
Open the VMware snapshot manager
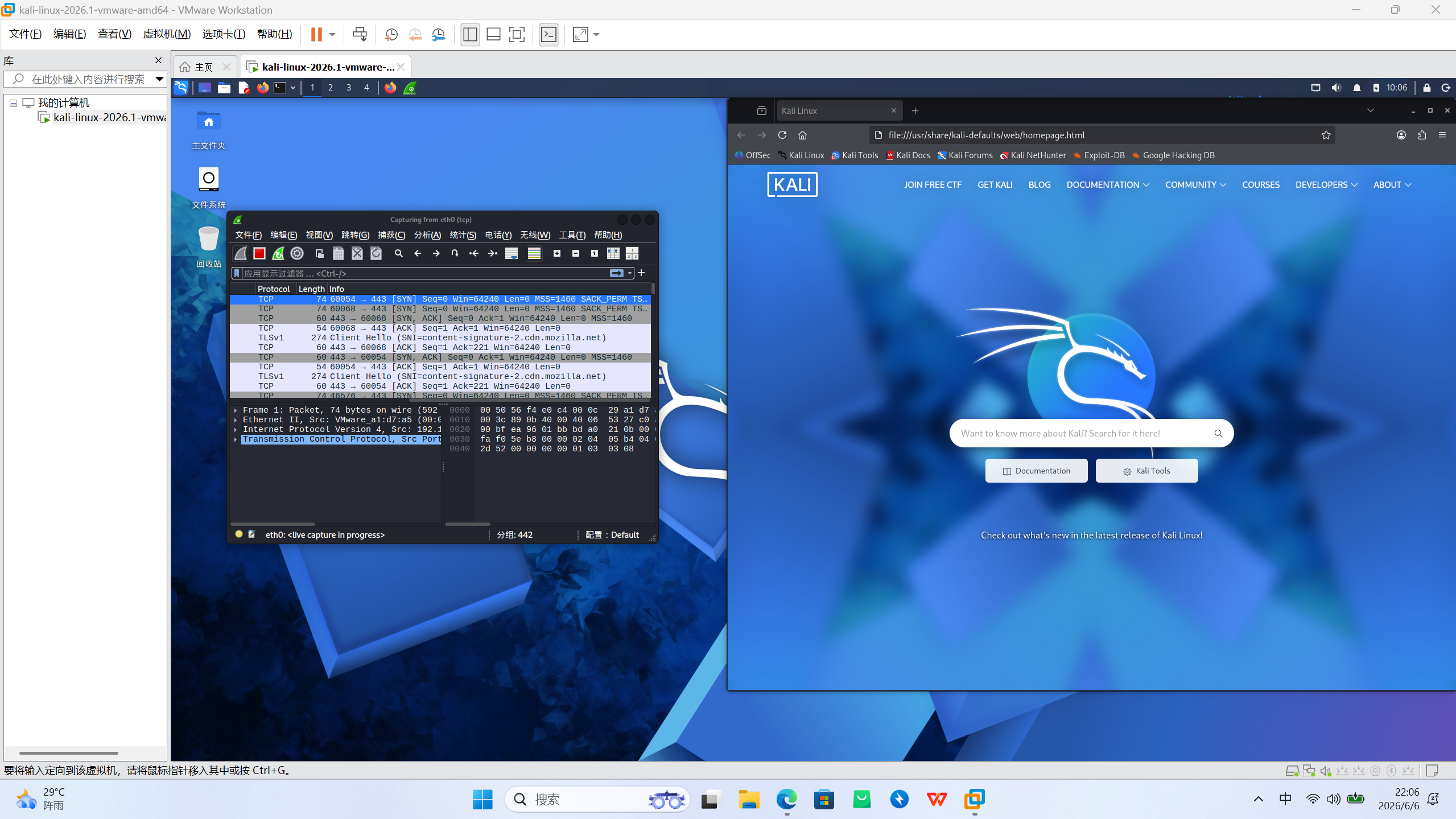[x=438, y=35]
